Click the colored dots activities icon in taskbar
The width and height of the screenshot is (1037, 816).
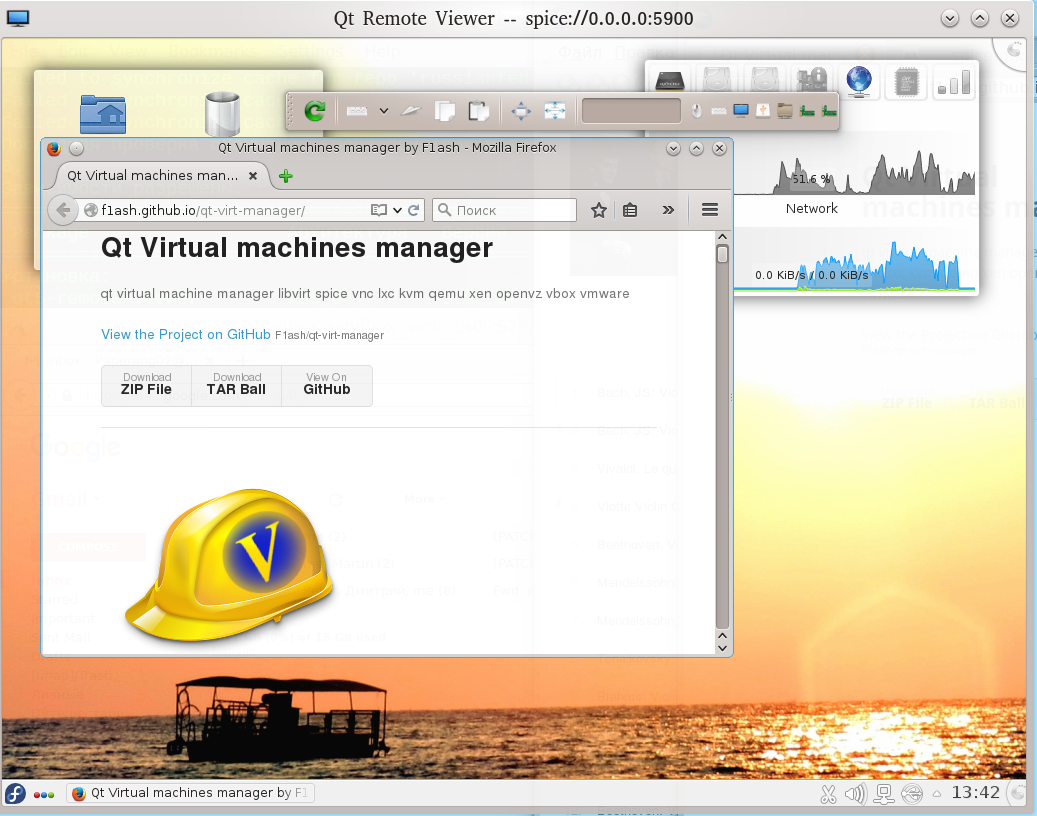point(44,794)
